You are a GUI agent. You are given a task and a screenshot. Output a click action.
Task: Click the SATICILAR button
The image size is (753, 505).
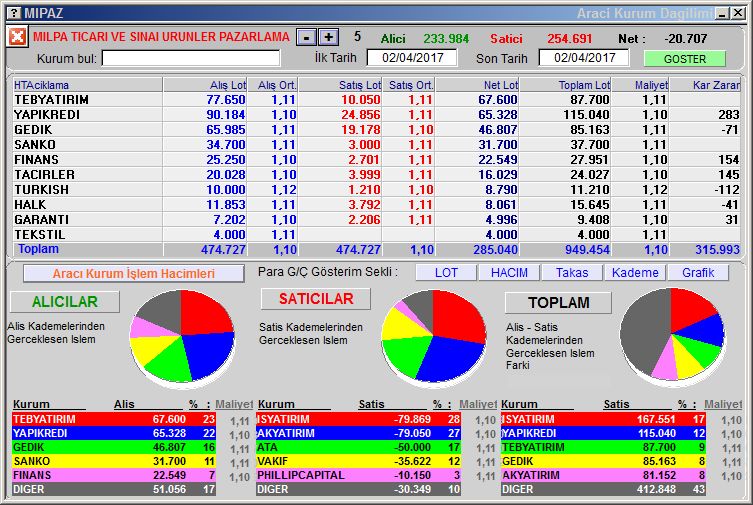pyautogui.click(x=316, y=299)
